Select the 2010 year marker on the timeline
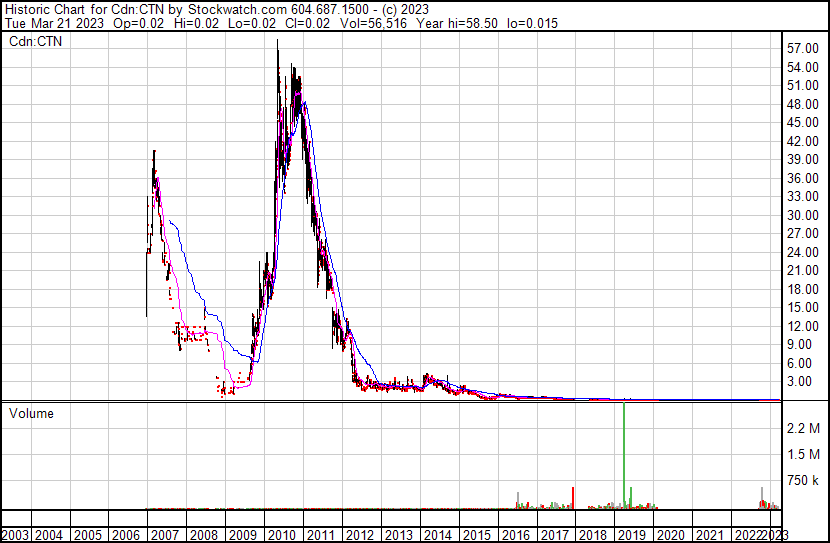The image size is (830, 543). (283, 535)
